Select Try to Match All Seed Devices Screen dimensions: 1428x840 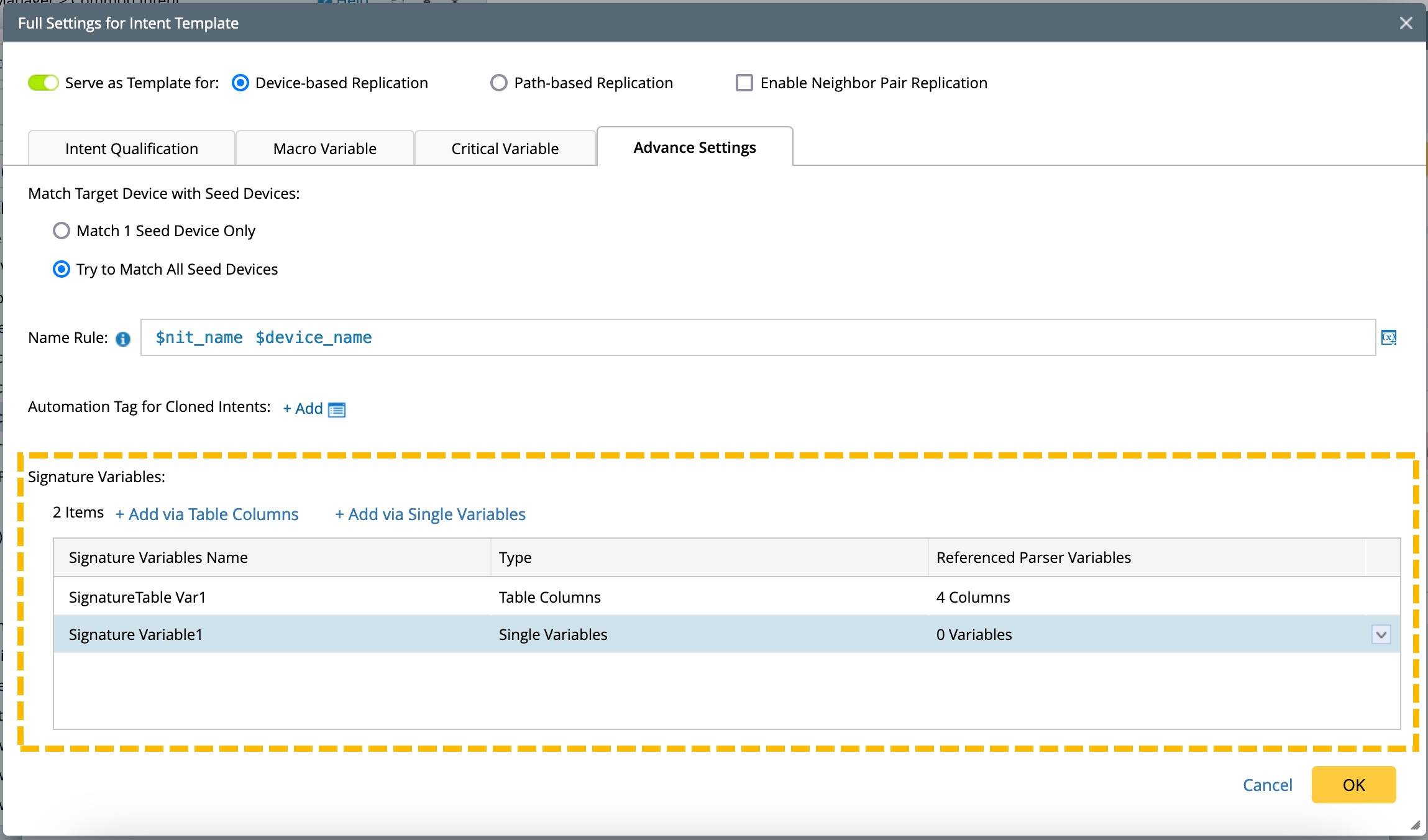click(x=62, y=269)
